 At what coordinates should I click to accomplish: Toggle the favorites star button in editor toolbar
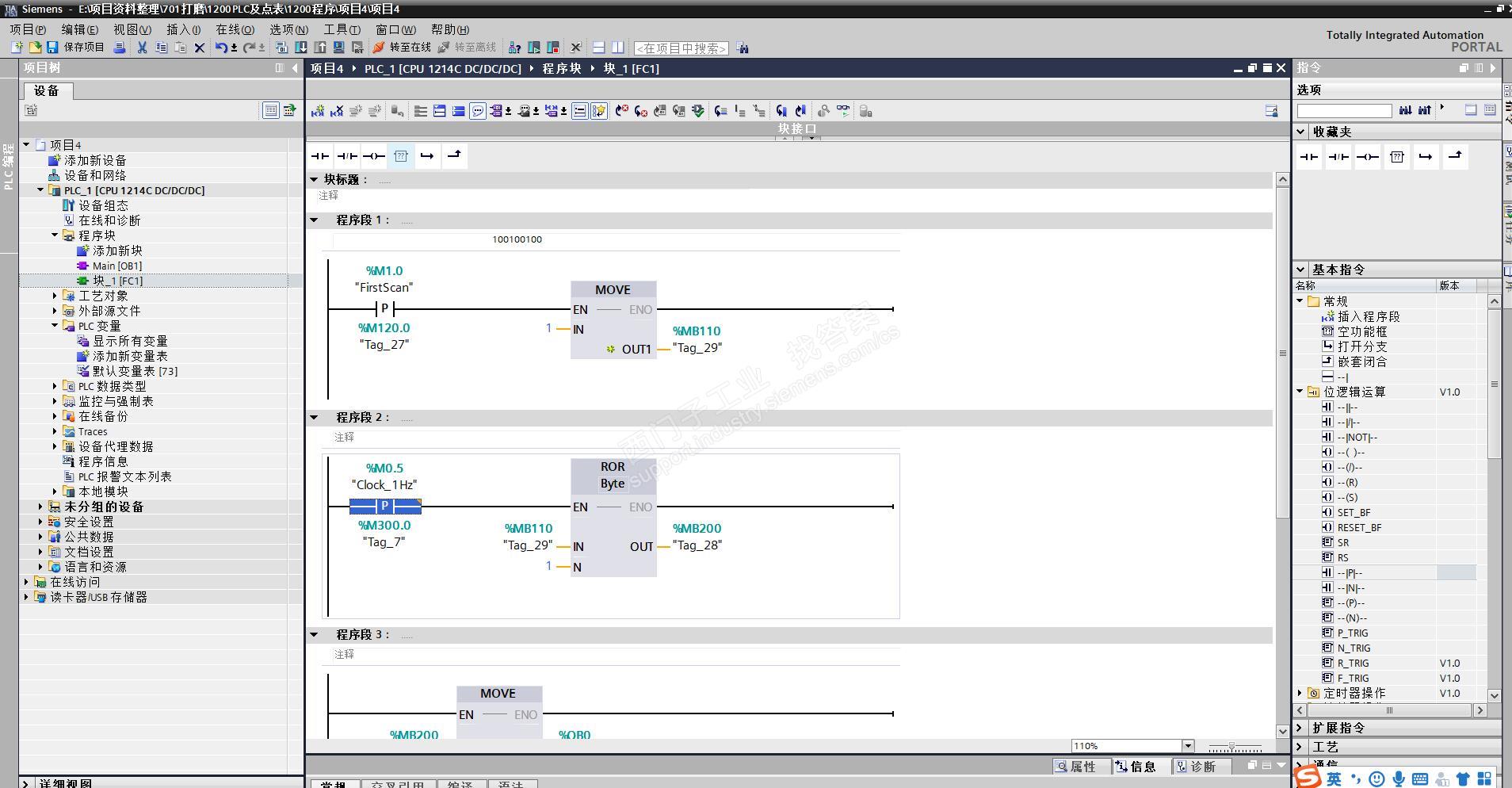599,111
